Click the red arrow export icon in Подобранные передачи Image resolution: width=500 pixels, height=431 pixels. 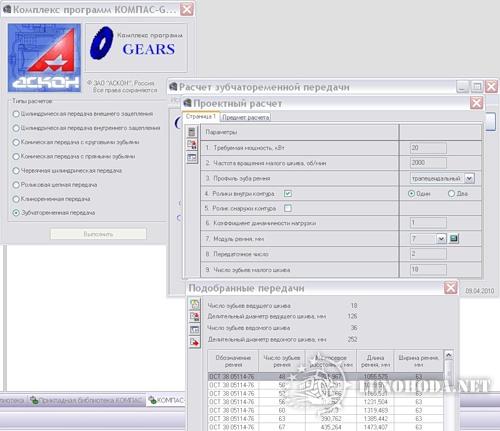point(194,342)
